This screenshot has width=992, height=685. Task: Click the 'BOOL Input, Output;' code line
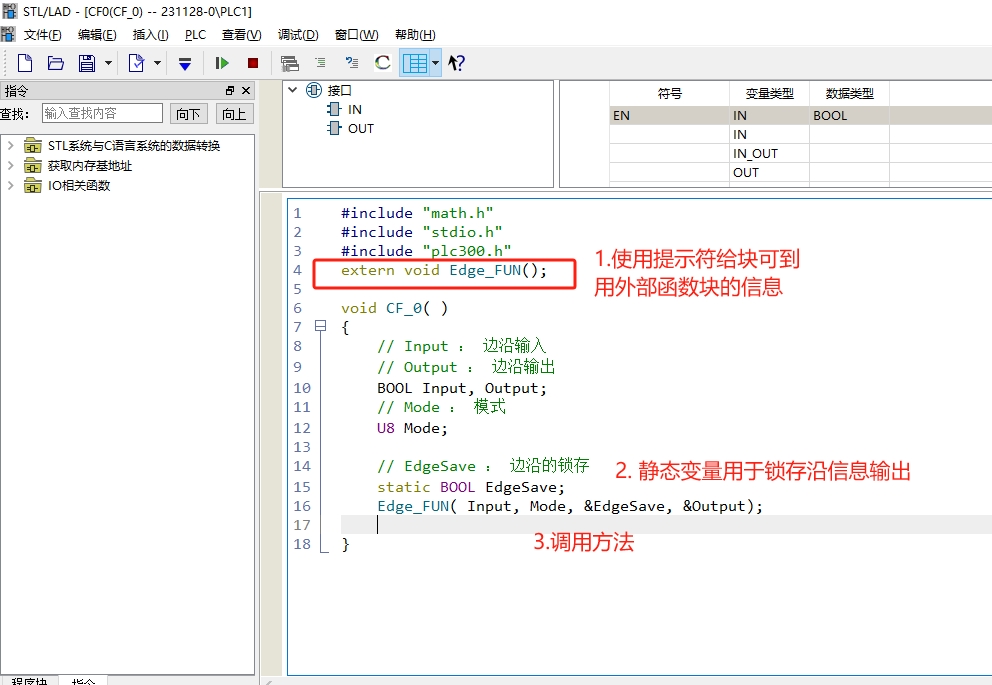click(x=462, y=388)
